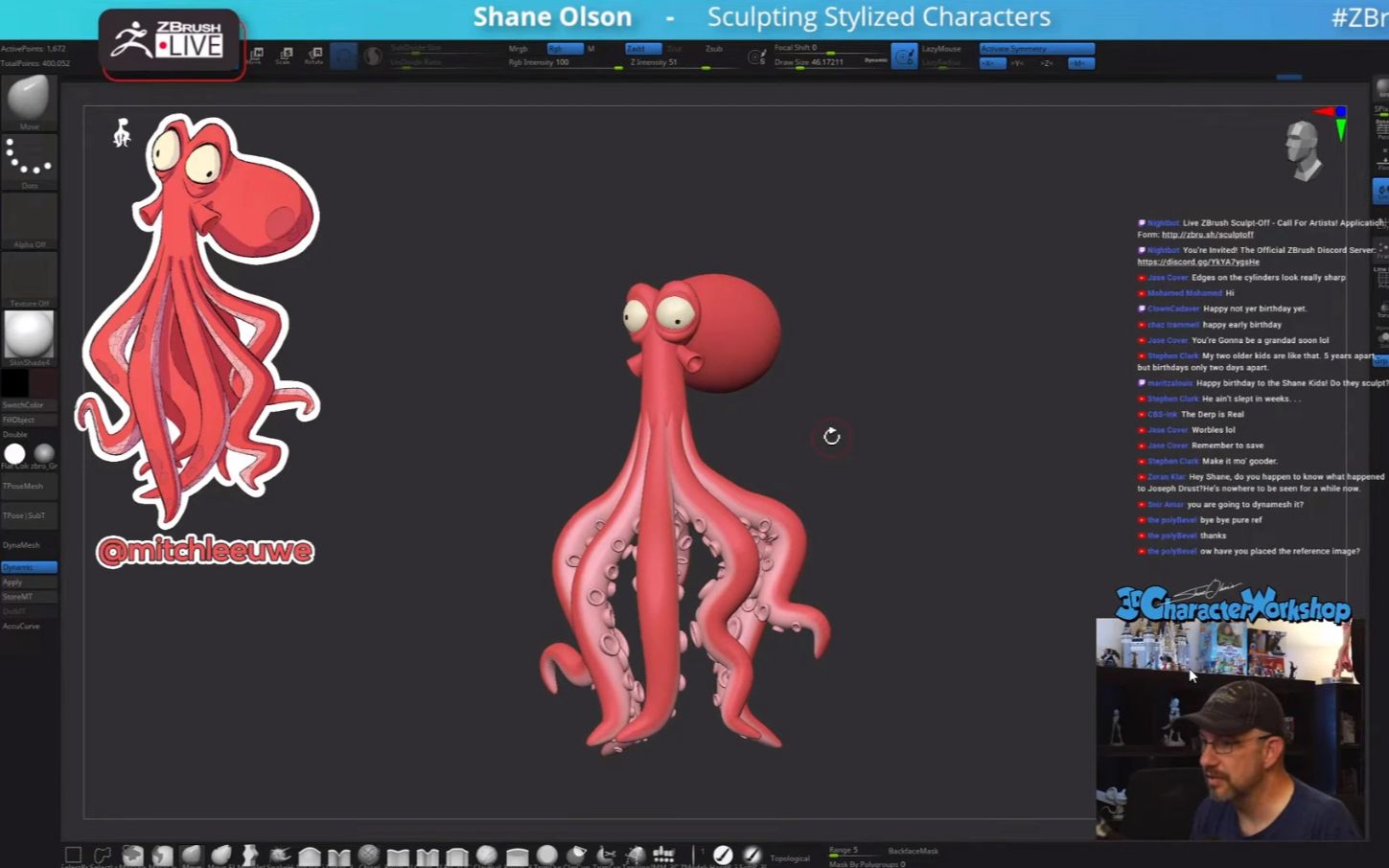Select the Move transform mode icon
The height and width of the screenshot is (868, 1389).
[x=256, y=56]
